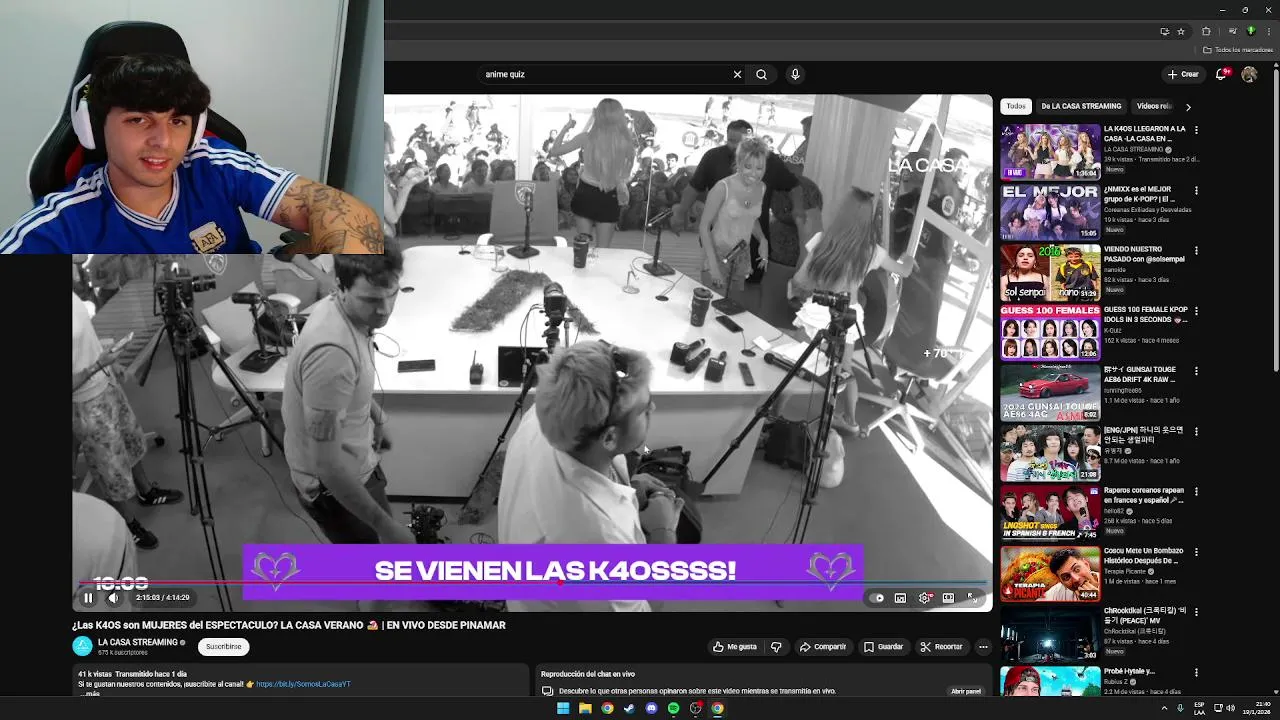The width and height of the screenshot is (1280, 720).
Task: Open Discord from the taskbar
Action: point(651,708)
